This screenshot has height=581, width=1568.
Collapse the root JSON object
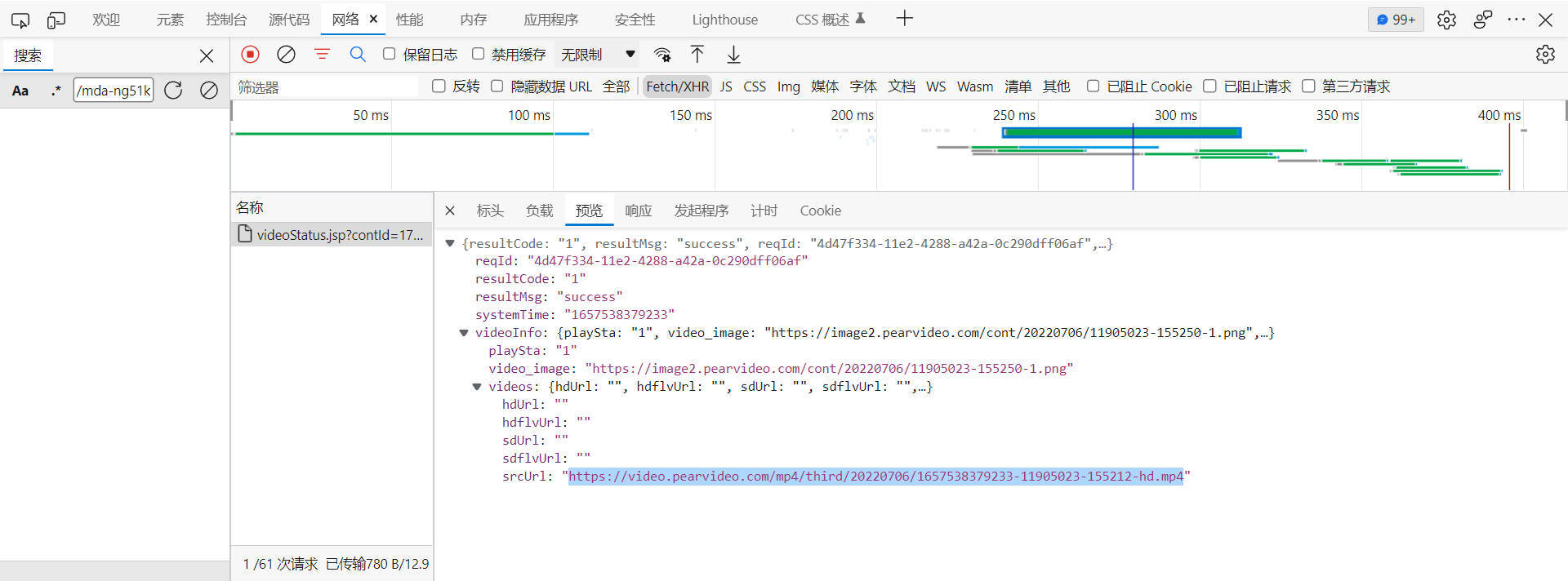coord(450,243)
